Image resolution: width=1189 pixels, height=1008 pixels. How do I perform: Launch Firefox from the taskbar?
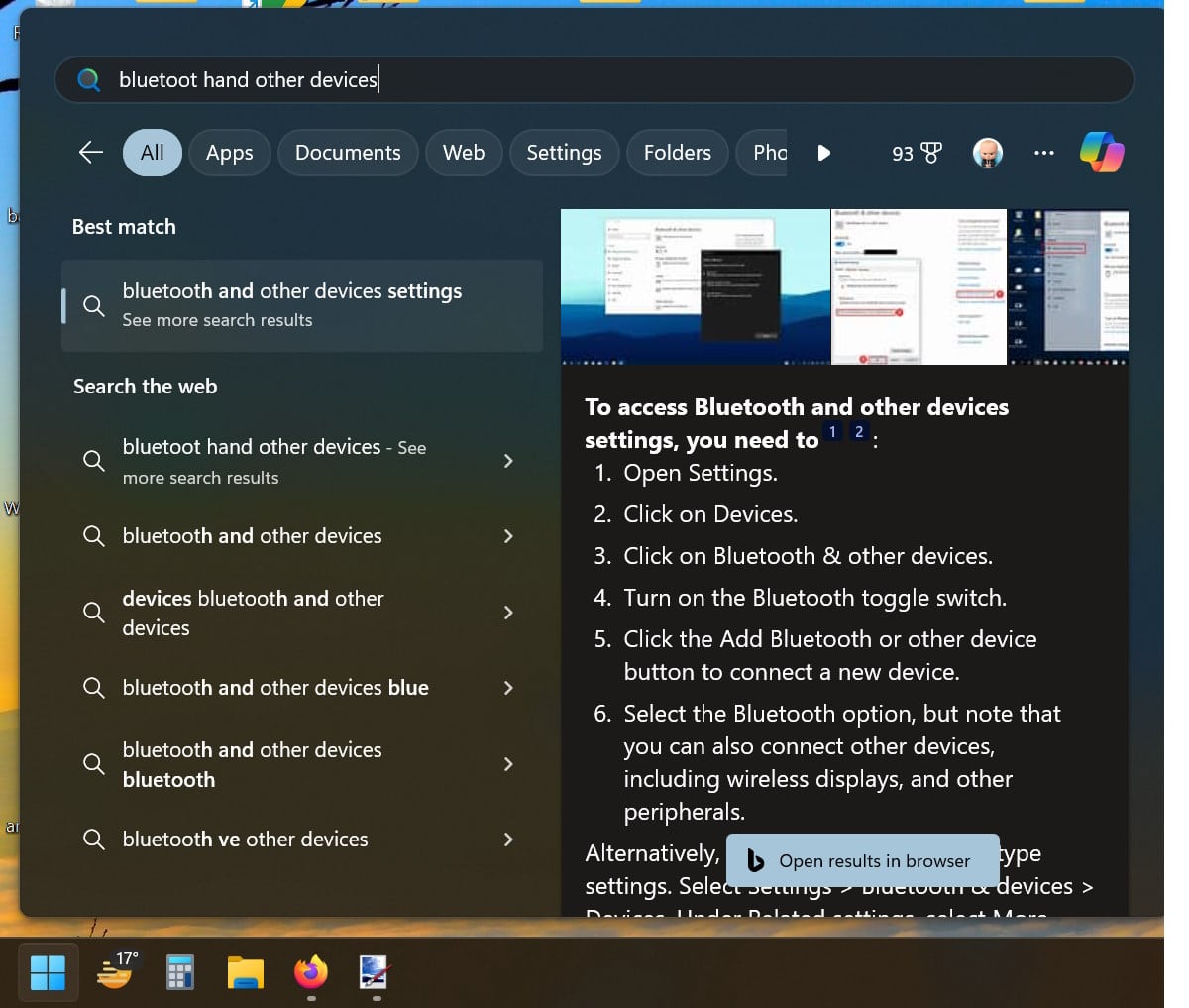310,972
